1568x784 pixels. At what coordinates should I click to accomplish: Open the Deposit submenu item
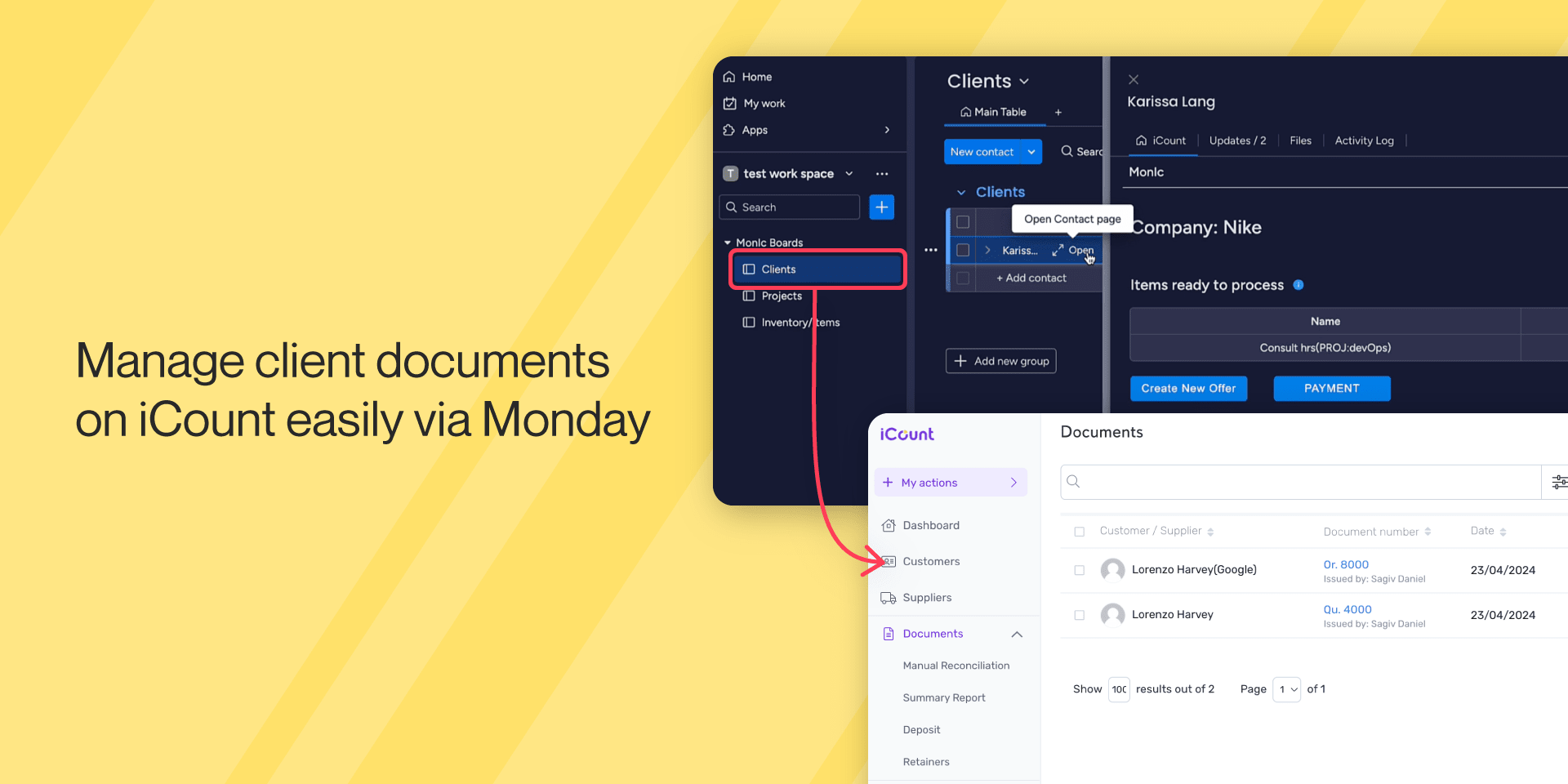[x=921, y=730]
